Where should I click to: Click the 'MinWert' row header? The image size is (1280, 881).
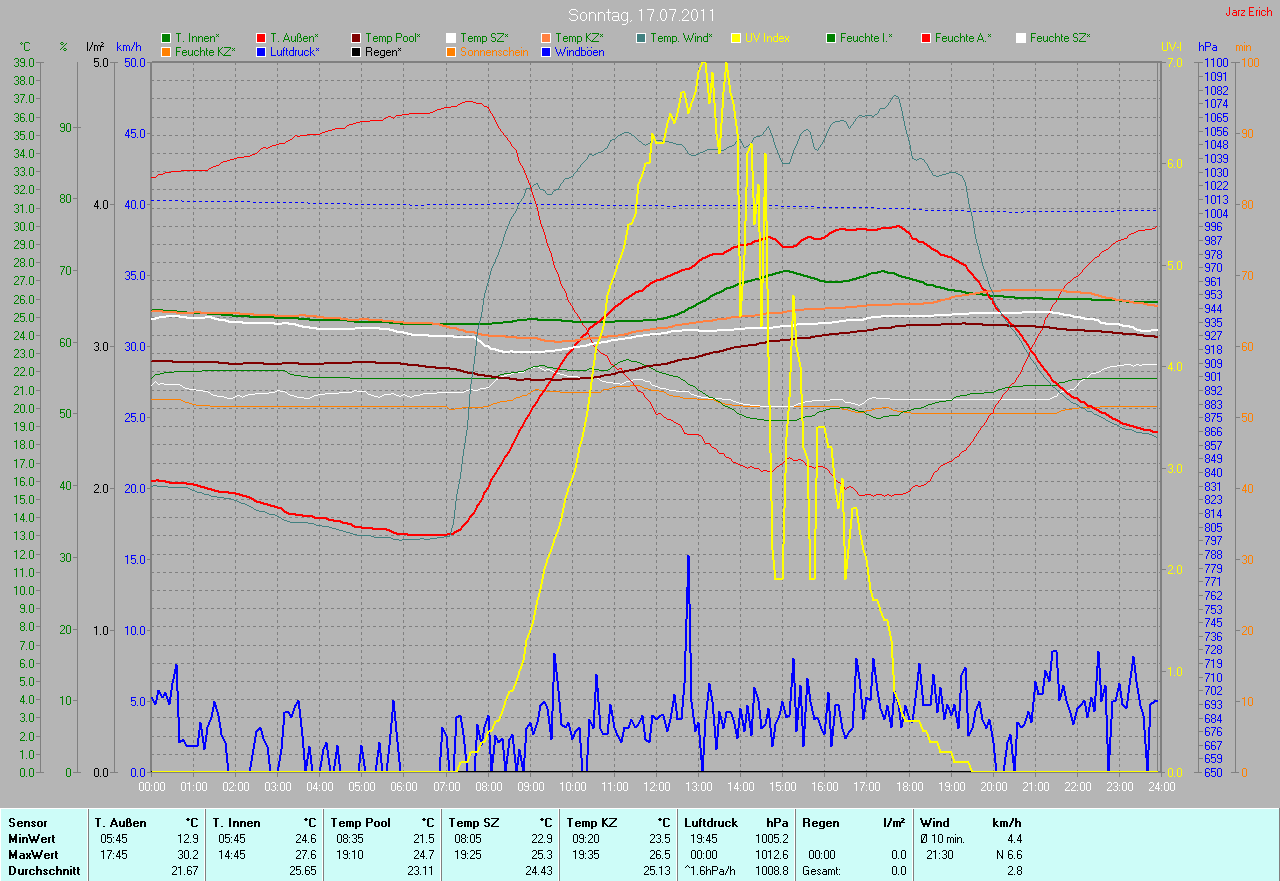click(x=33, y=839)
